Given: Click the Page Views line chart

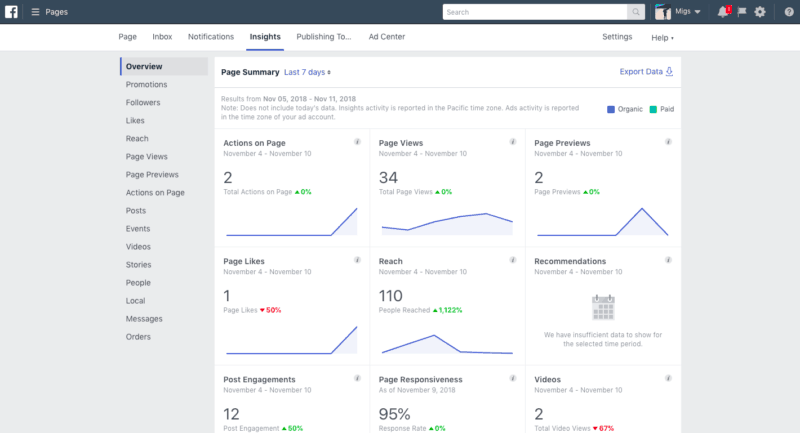Looking at the screenshot, I should [x=447, y=224].
